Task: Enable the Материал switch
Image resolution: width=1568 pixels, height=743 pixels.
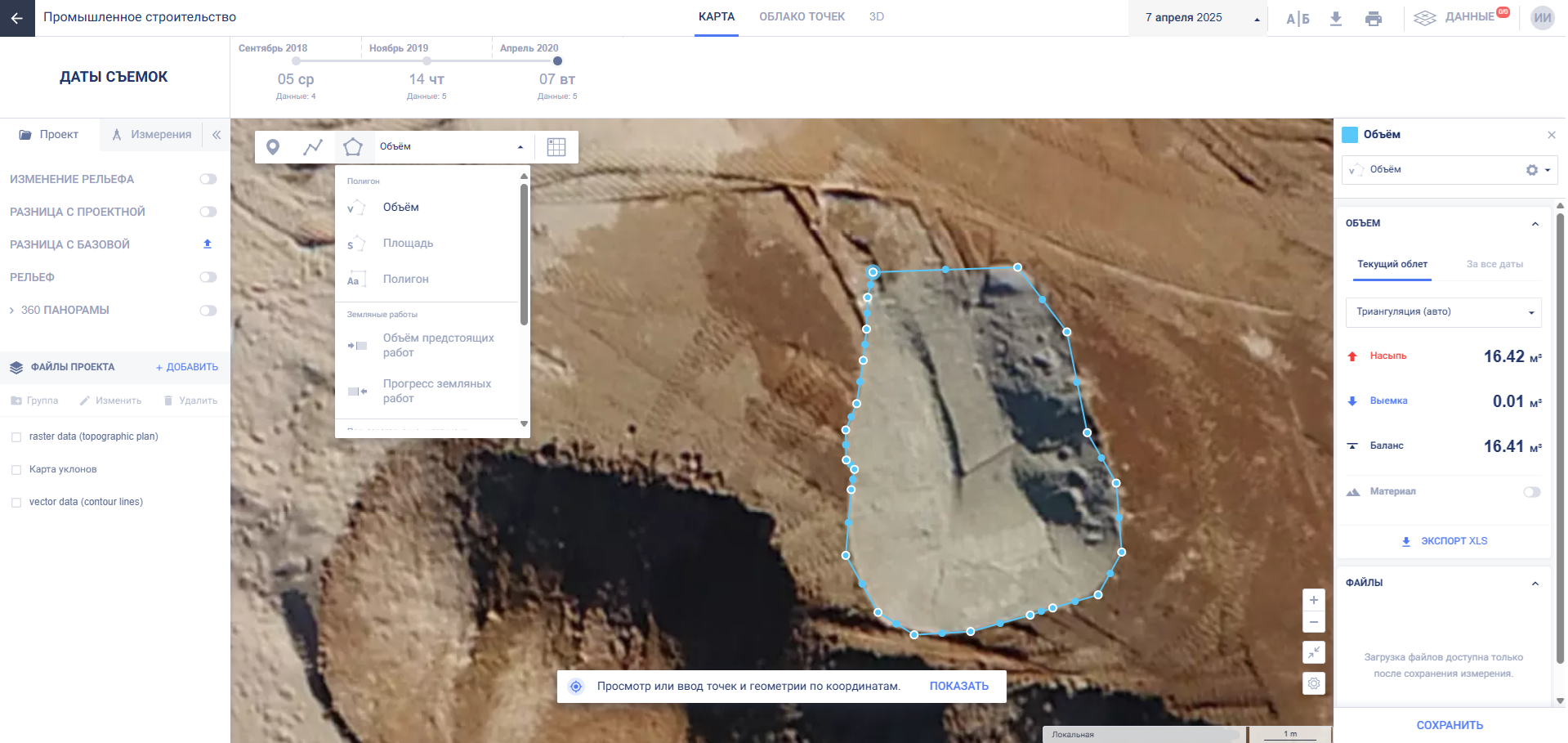Action: click(x=1531, y=492)
